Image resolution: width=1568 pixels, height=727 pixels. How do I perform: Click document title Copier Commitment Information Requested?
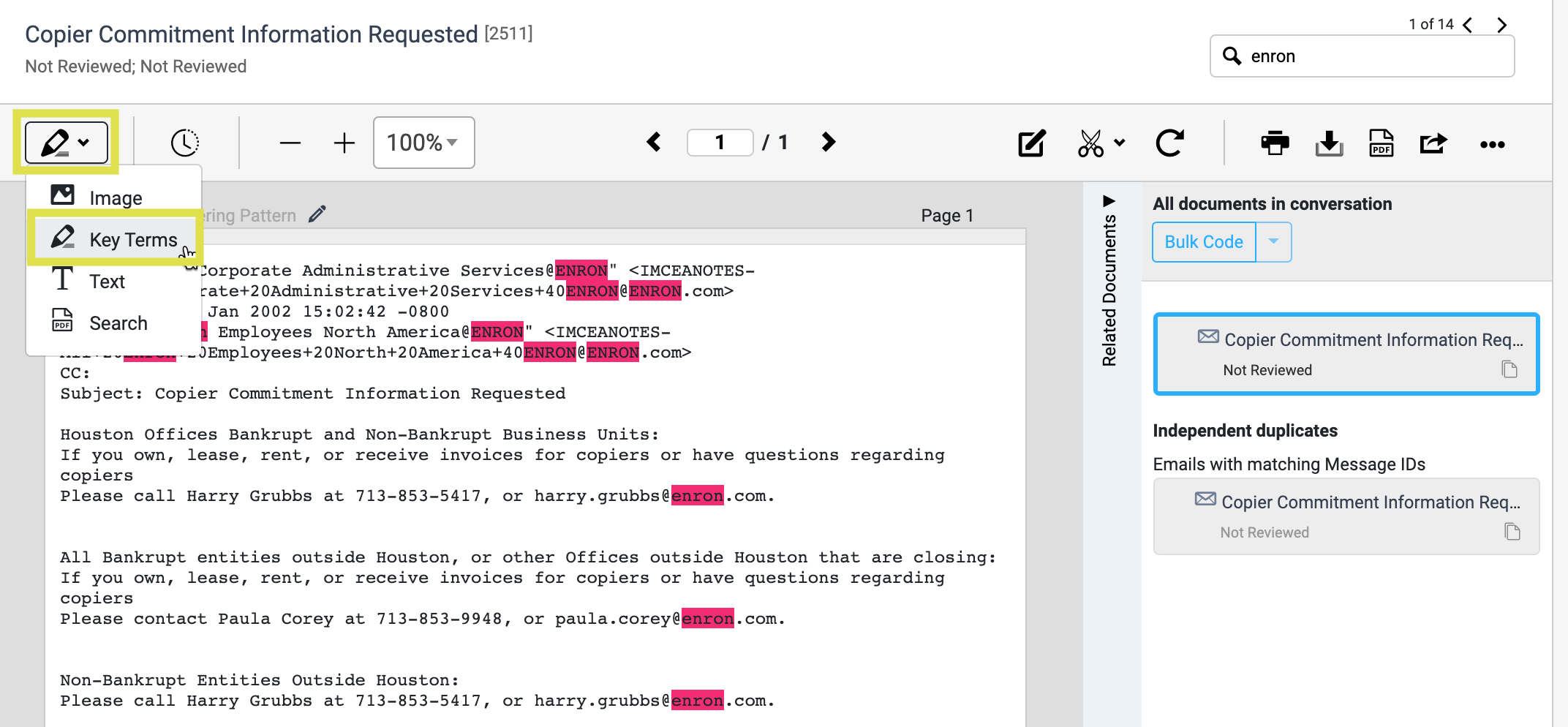click(x=252, y=34)
